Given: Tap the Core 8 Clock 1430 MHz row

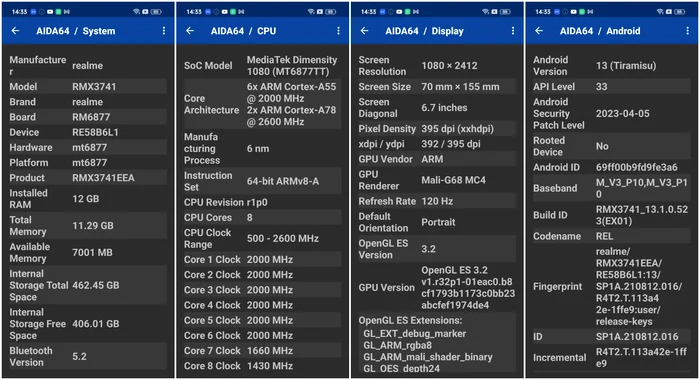Looking at the screenshot, I should 262,366.
